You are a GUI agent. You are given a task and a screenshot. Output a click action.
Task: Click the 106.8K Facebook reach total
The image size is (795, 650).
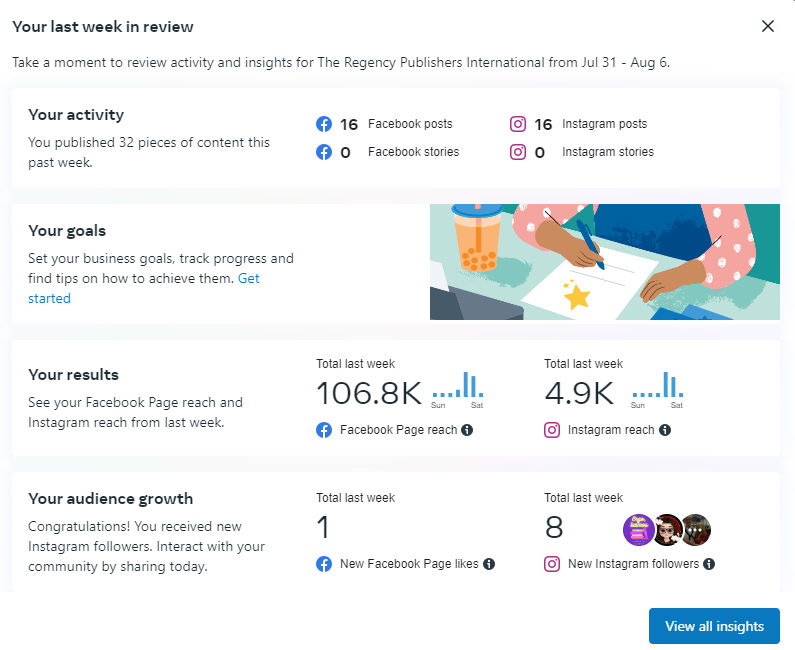point(369,393)
